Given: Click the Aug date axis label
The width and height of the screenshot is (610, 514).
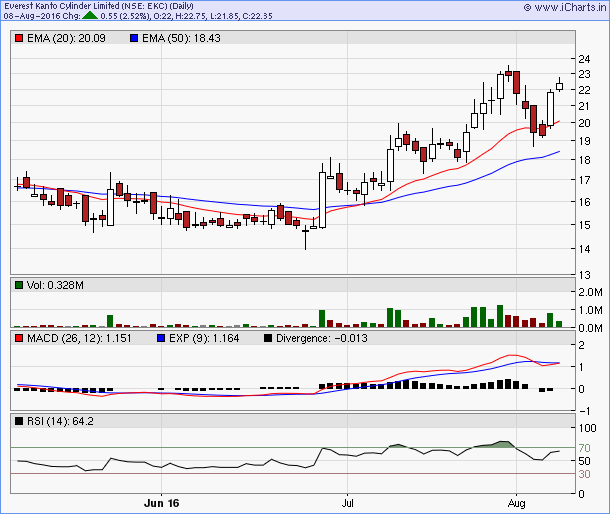Looking at the screenshot, I should tap(516, 503).
